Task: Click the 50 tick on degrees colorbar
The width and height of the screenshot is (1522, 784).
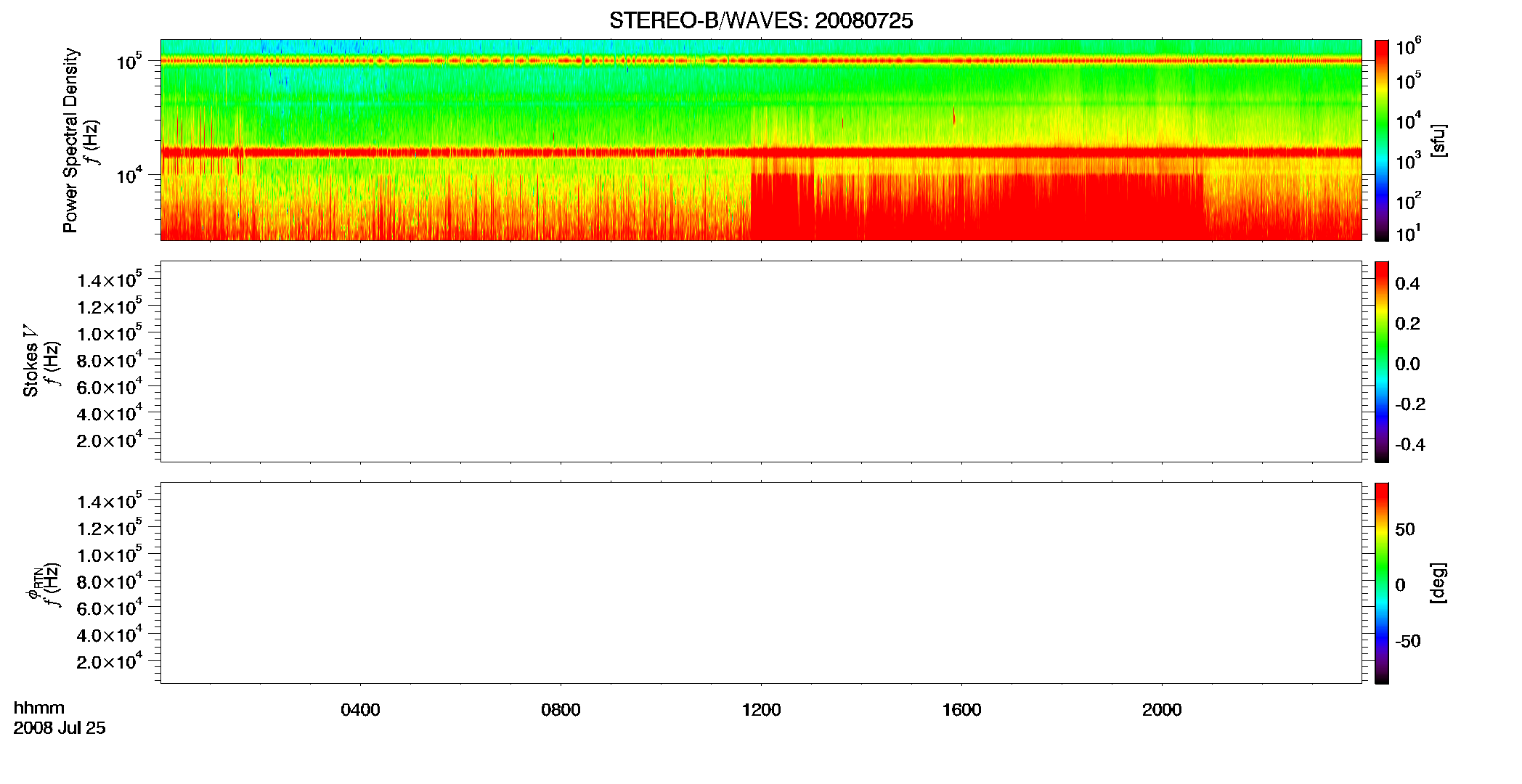Action: (x=1405, y=529)
